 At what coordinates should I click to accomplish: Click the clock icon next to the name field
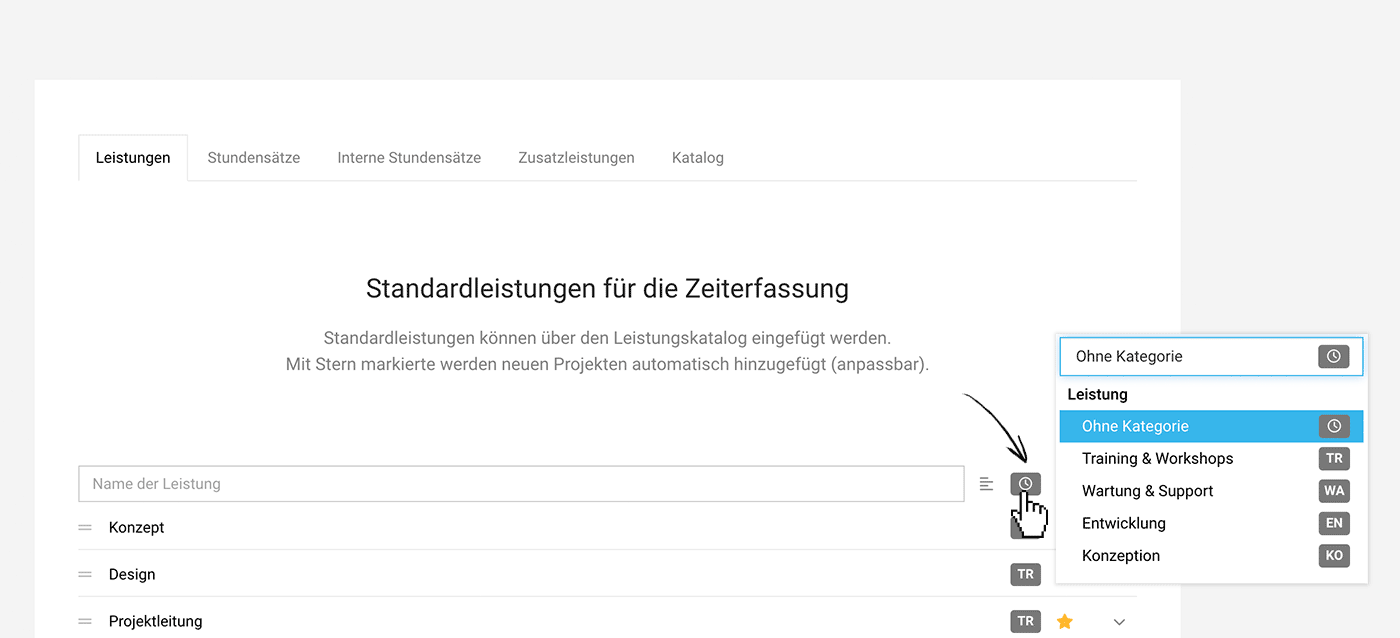[x=1024, y=483]
